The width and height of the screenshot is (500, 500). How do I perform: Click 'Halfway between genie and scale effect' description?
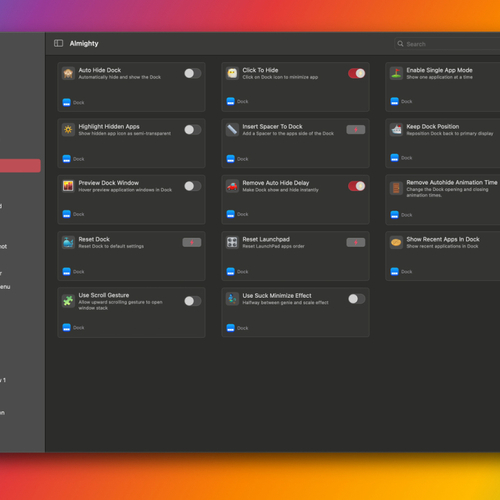click(285, 302)
